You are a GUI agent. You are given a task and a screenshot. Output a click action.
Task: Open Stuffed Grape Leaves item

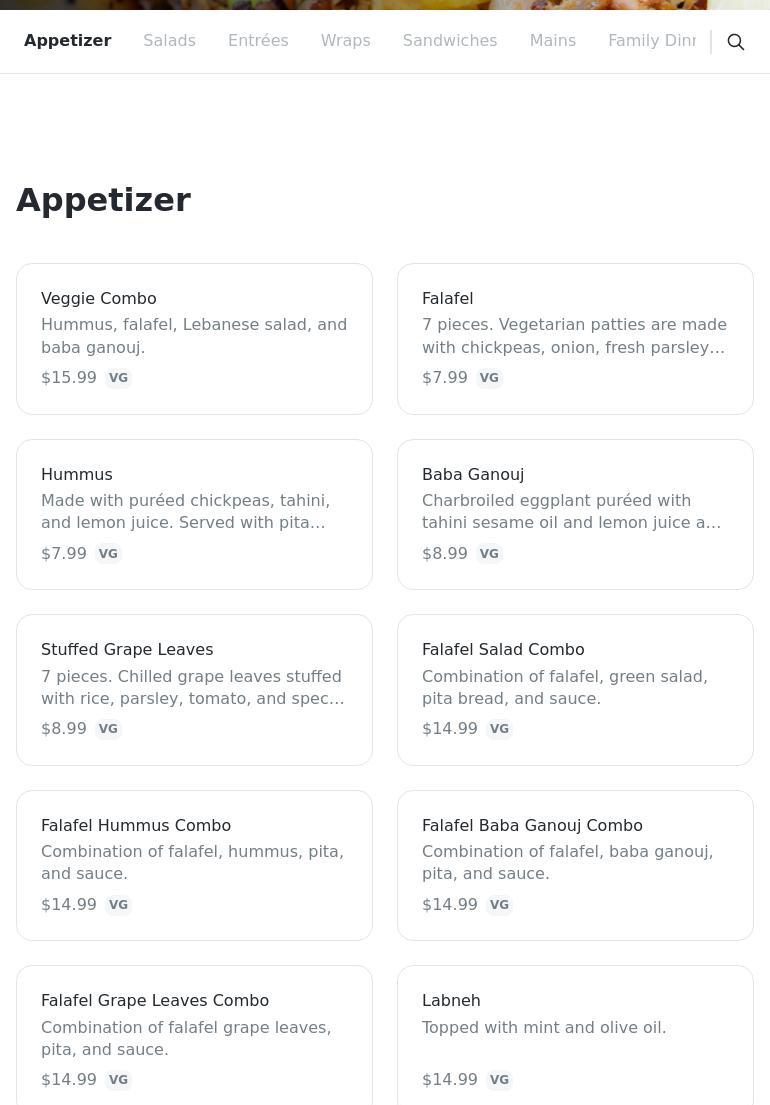tap(194, 689)
